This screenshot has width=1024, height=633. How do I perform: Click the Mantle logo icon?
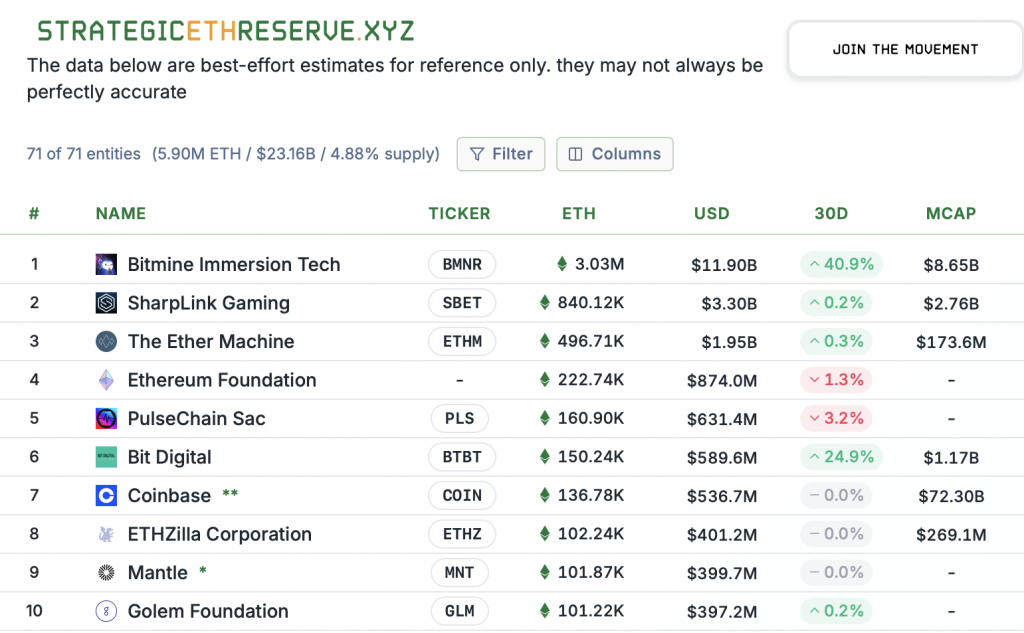click(106, 573)
